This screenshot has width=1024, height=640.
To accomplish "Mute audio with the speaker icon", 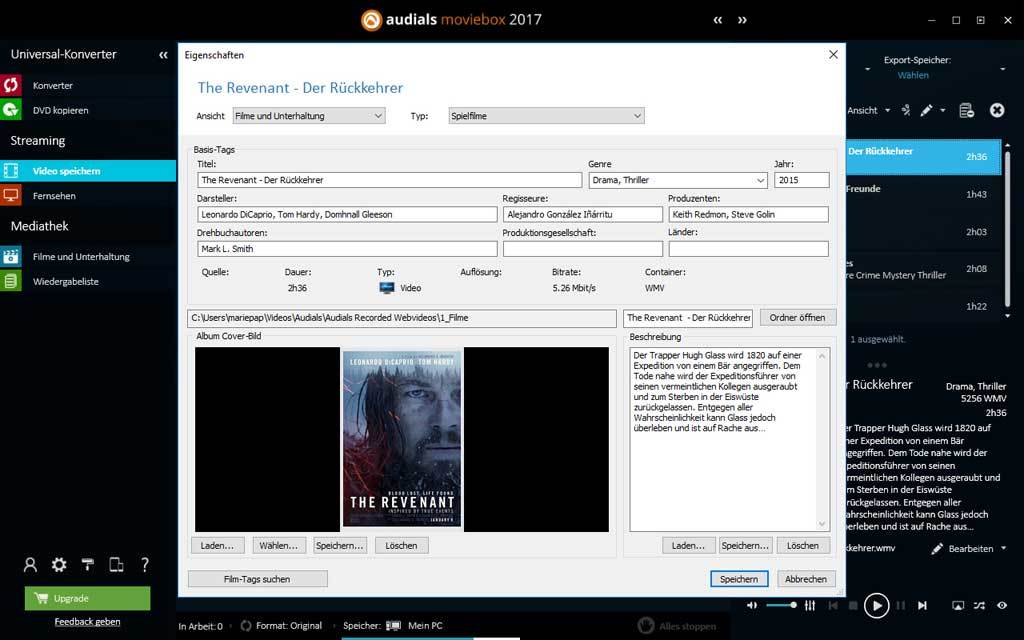I will click(752, 605).
